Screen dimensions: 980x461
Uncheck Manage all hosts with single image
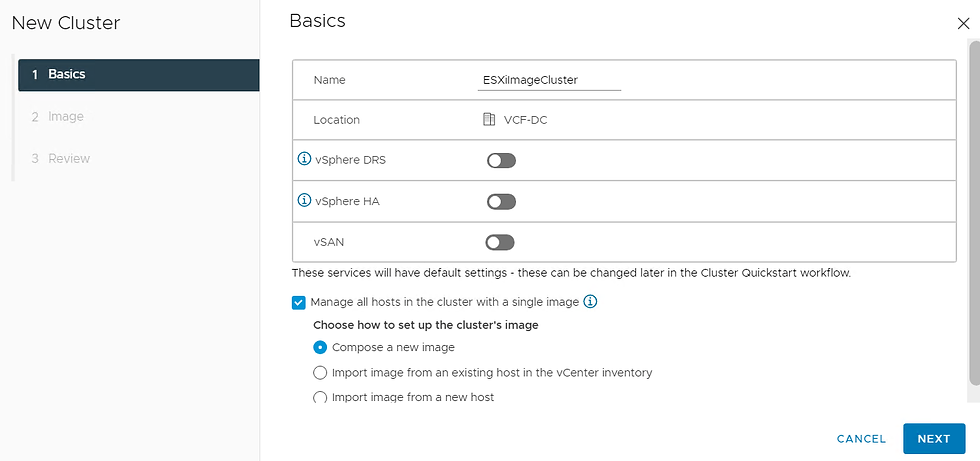point(299,302)
